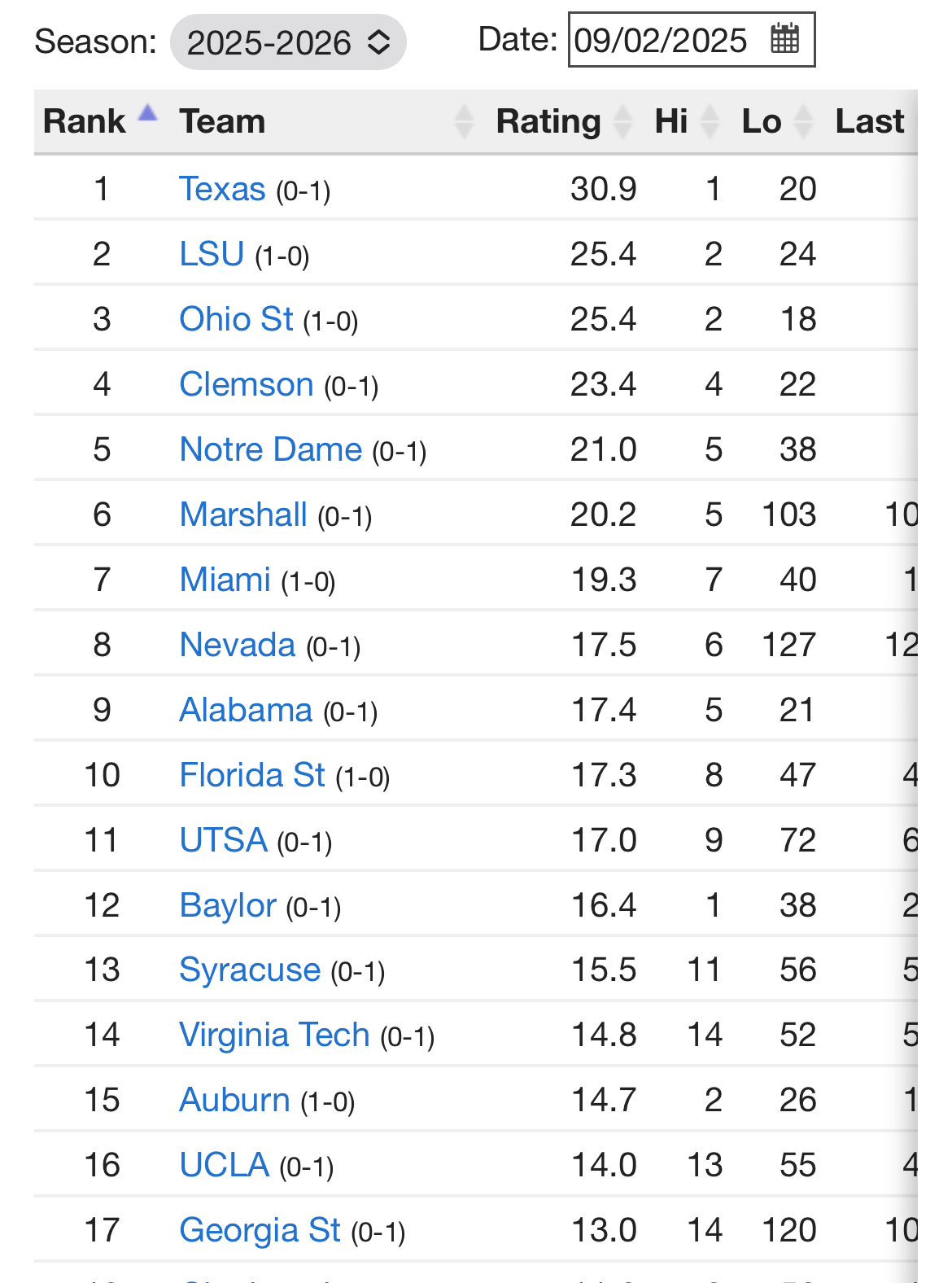Click the Rating column sort arrows
952x1283 pixels.
pyautogui.click(x=623, y=121)
